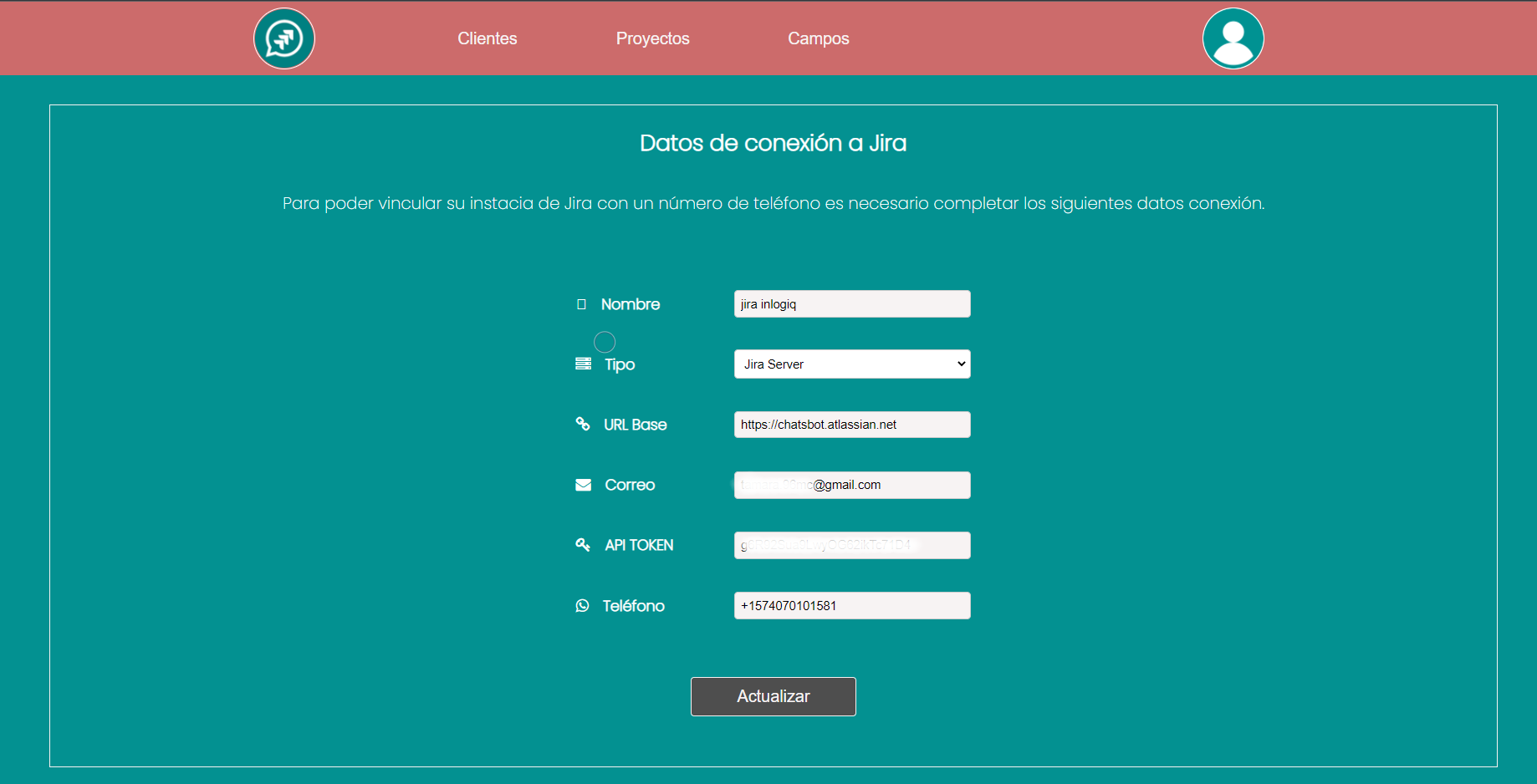Navigate to the Campos section
Viewport: 1537px width, 784px height.
pyautogui.click(x=818, y=38)
